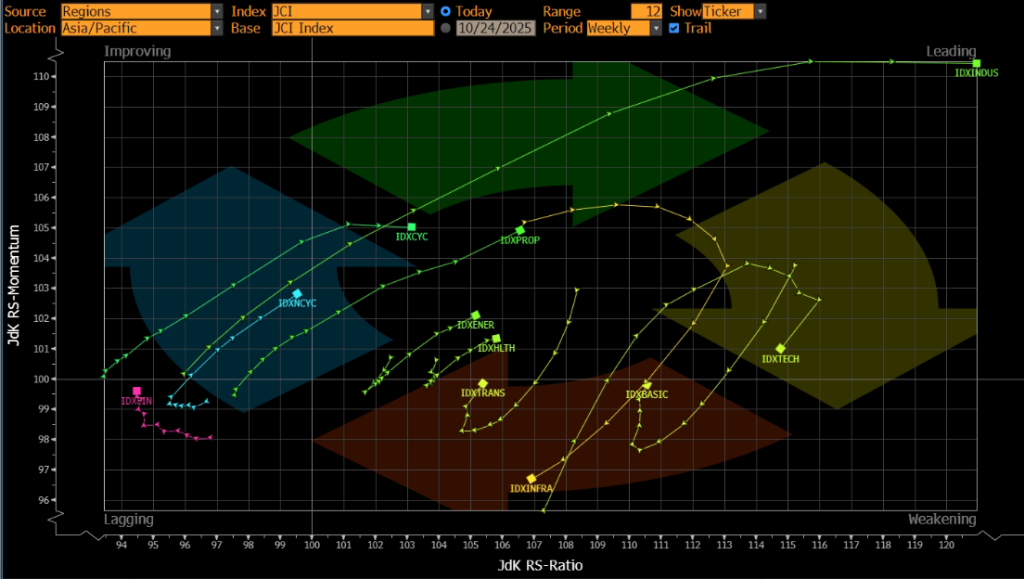Click the IDXINDUS data point marker
This screenshot has width=1024, height=579.
pos(976,63)
